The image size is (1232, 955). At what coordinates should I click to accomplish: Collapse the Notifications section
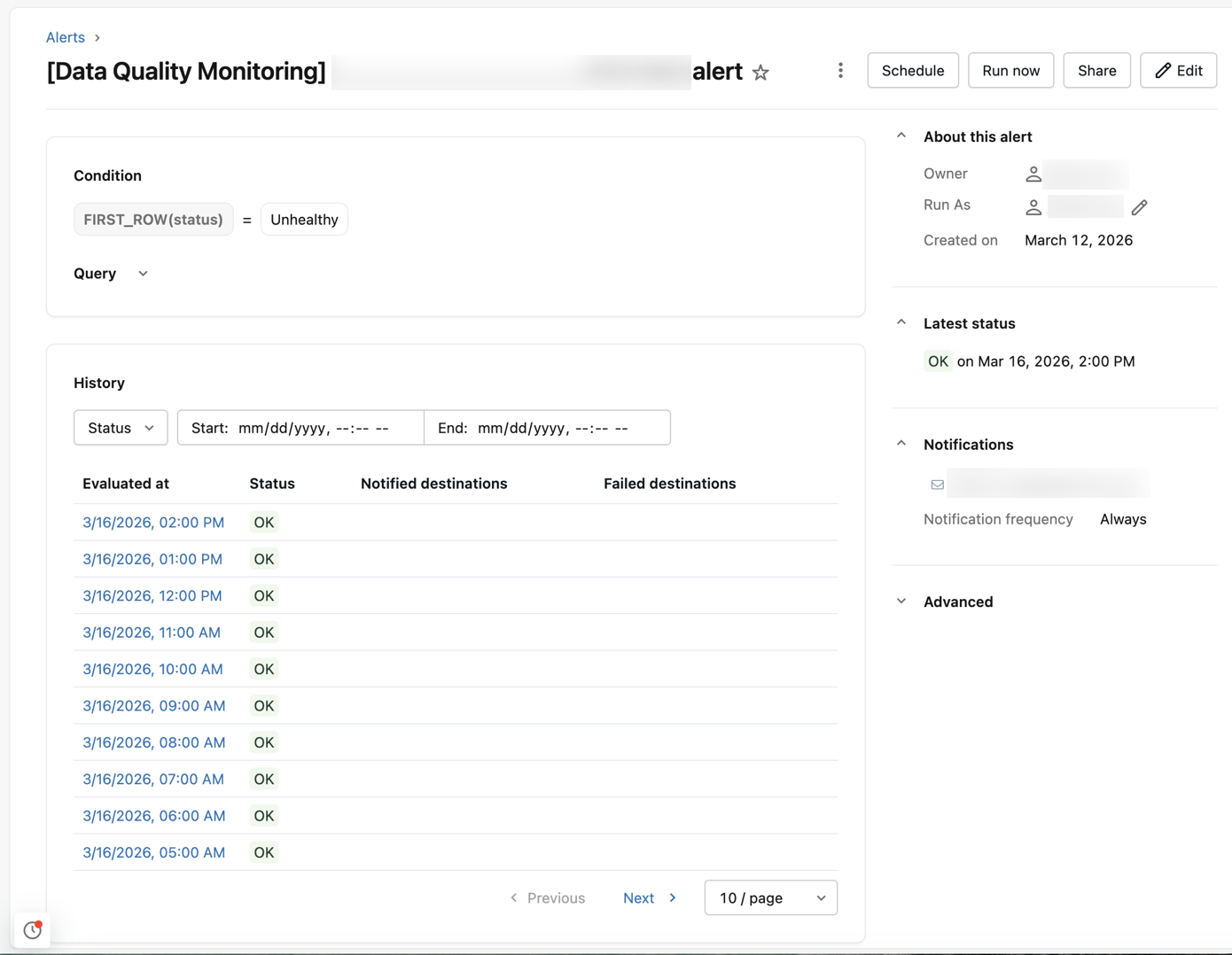901,444
